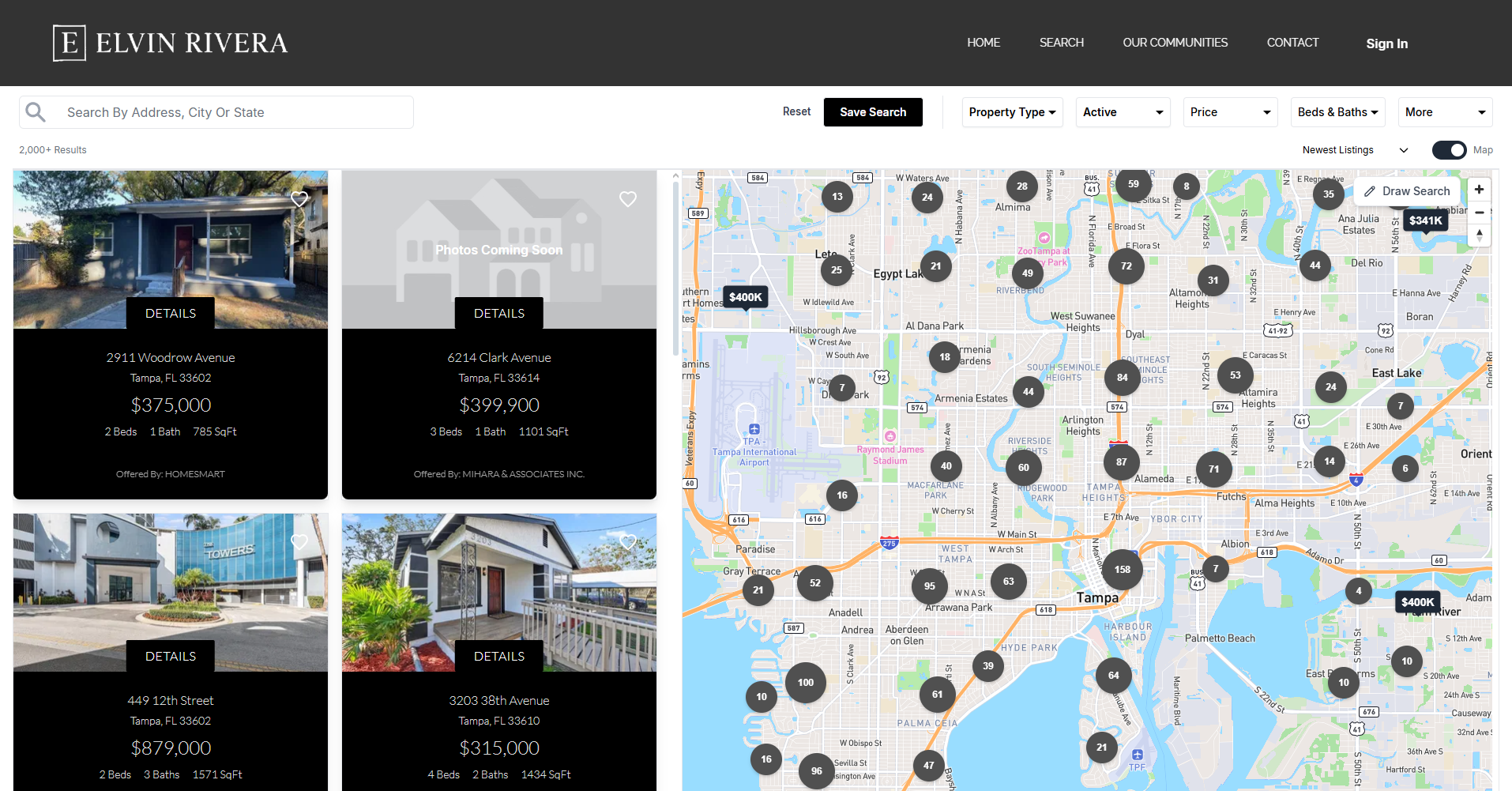Open the CONTACT page from the navbar
Image resolution: width=1512 pixels, height=791 pixels.
pos(1292,43)
